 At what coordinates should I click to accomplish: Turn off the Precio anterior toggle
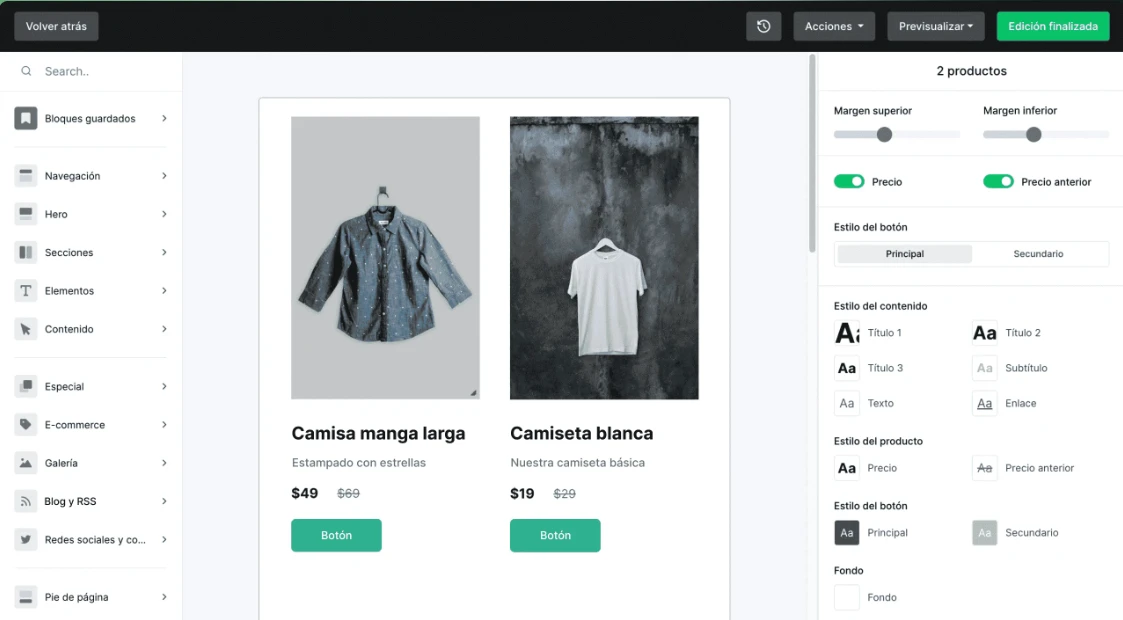pos(998,182)
